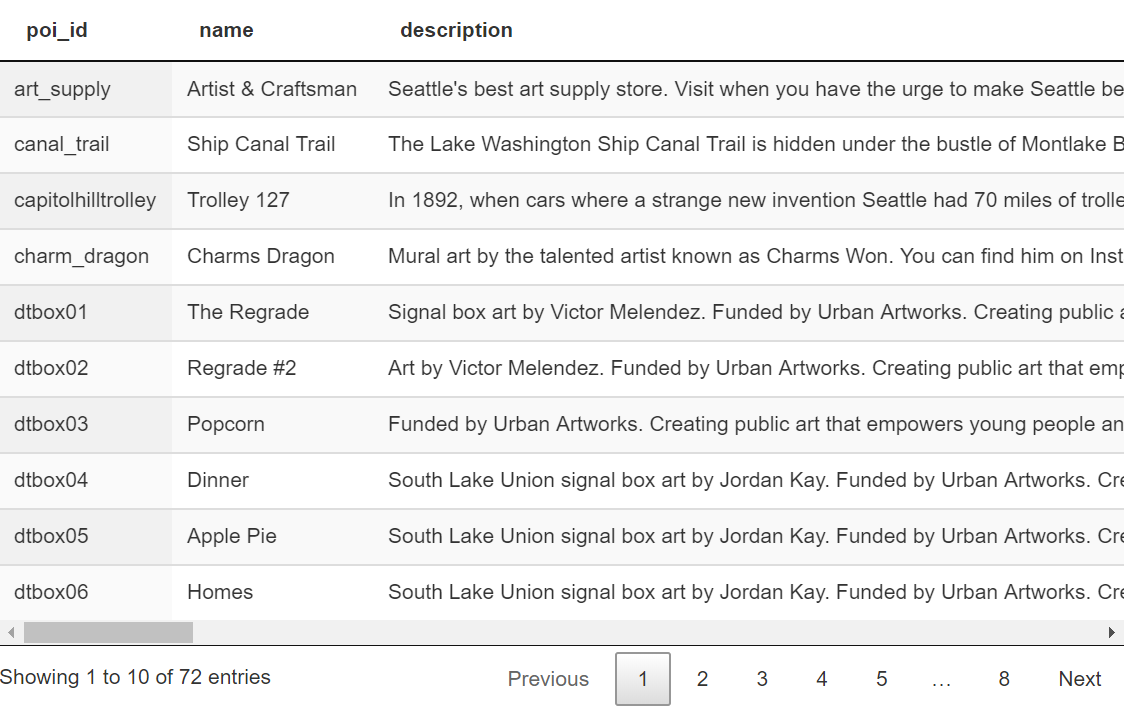1127x706 pixels.
Task: Click the horizontal scrollbar thumb
Action: click(x=109, y=633)
